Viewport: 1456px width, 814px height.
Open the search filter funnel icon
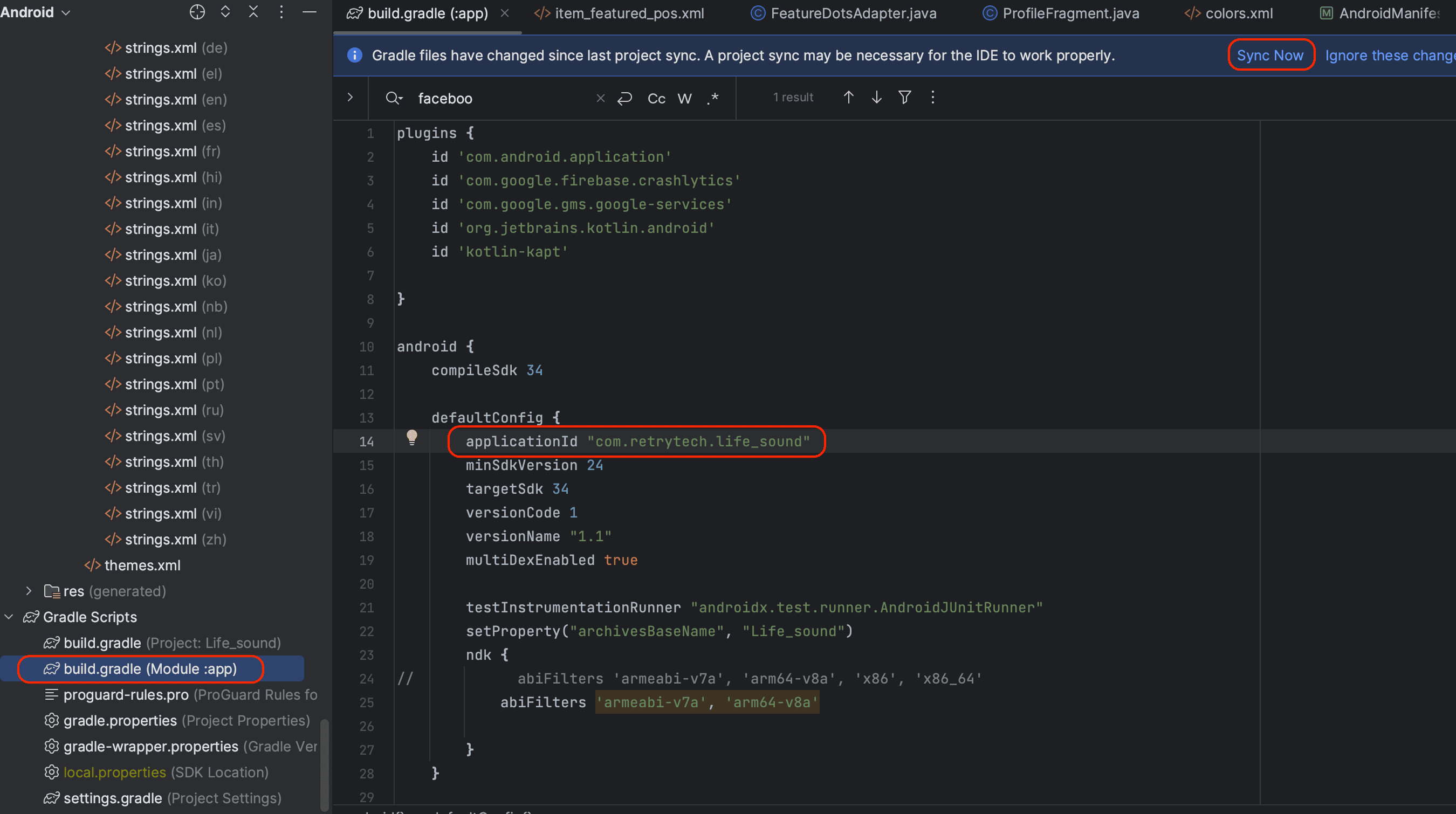click(904, 97)
